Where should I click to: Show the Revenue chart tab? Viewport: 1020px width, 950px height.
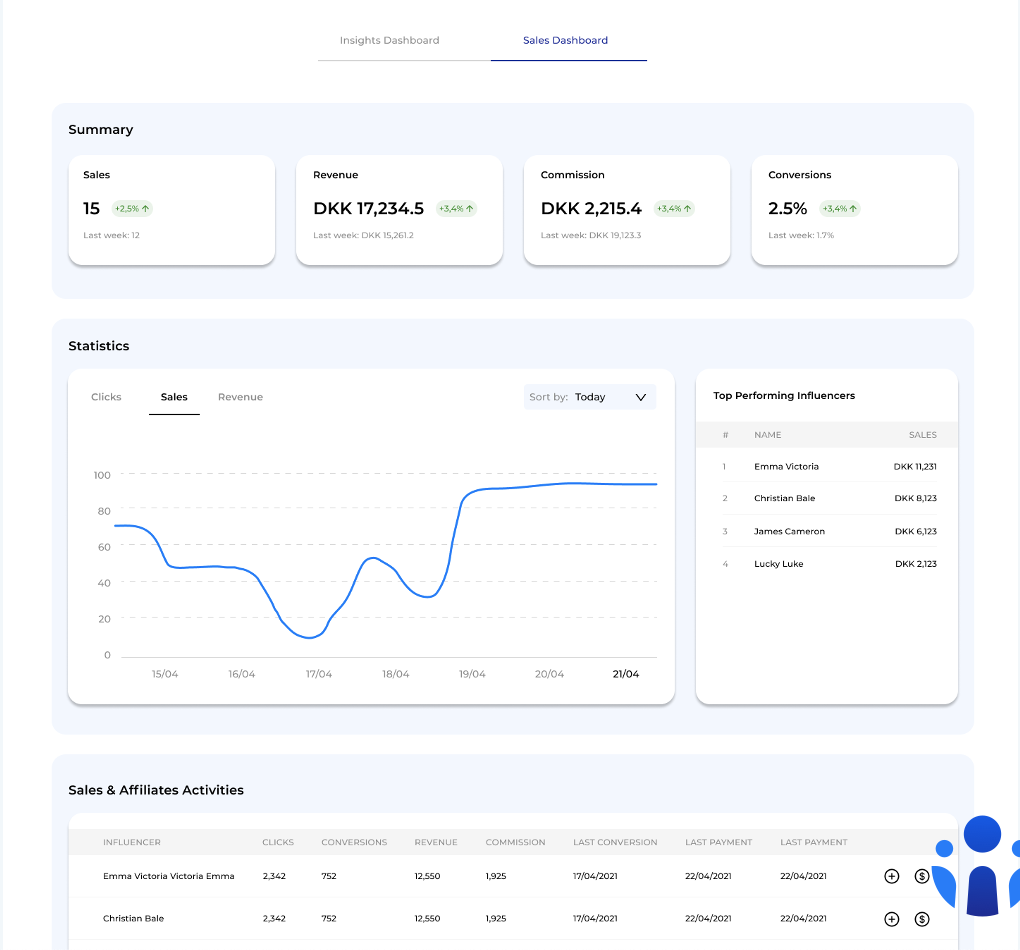click(x=240, y=397)
